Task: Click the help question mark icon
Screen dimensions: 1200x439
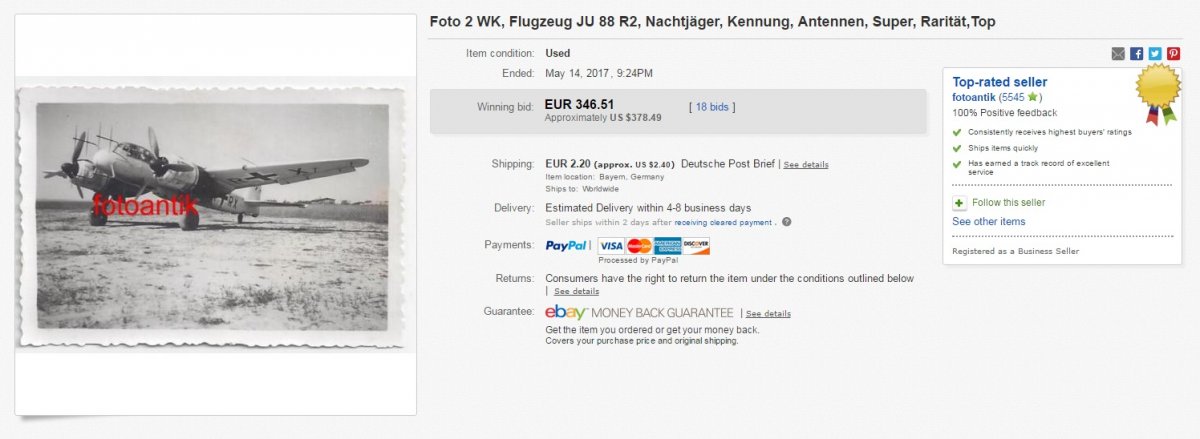Action: (x=787, y=222)
